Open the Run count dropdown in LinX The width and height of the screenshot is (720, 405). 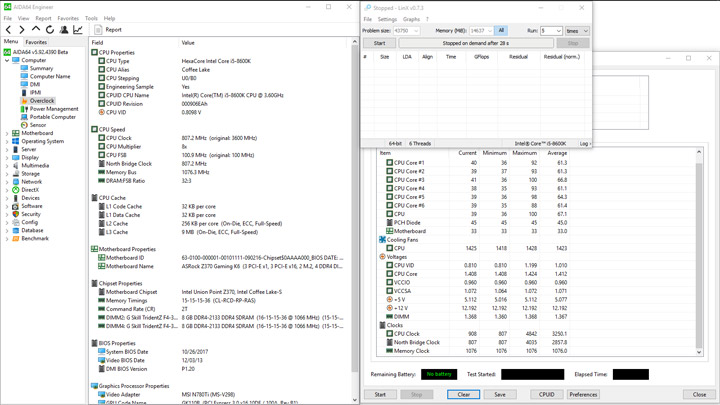557,31
